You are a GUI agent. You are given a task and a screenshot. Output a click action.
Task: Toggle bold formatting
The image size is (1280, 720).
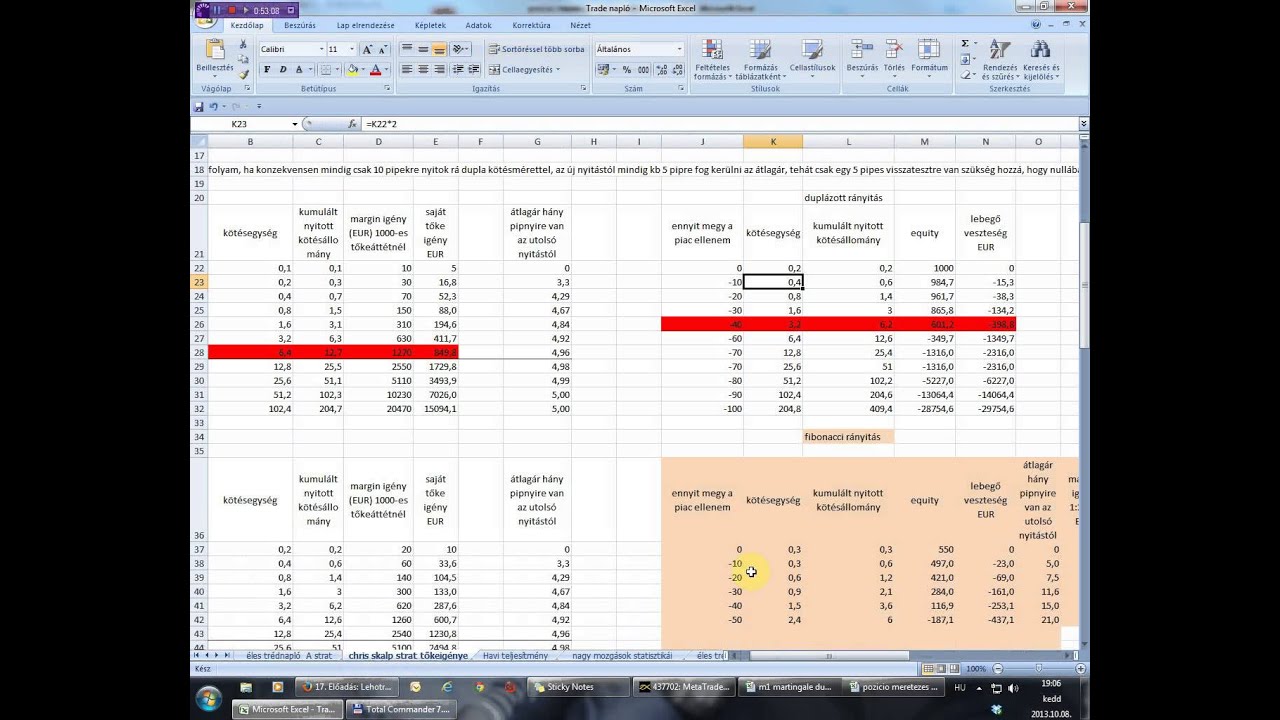coord(267,70)
